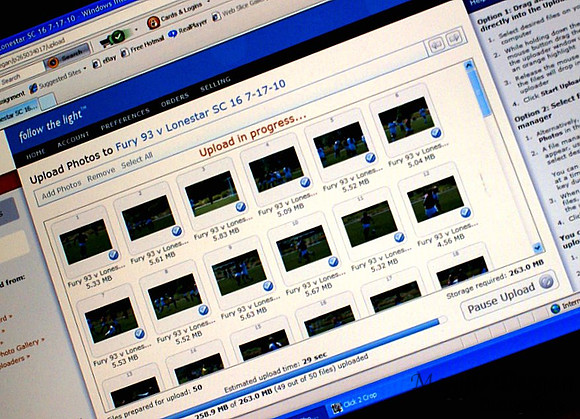Toggle checkmark on the 5.04 MB photo
Image resolution: width=580 pixels, height=419 pixels.
[436, 133]
